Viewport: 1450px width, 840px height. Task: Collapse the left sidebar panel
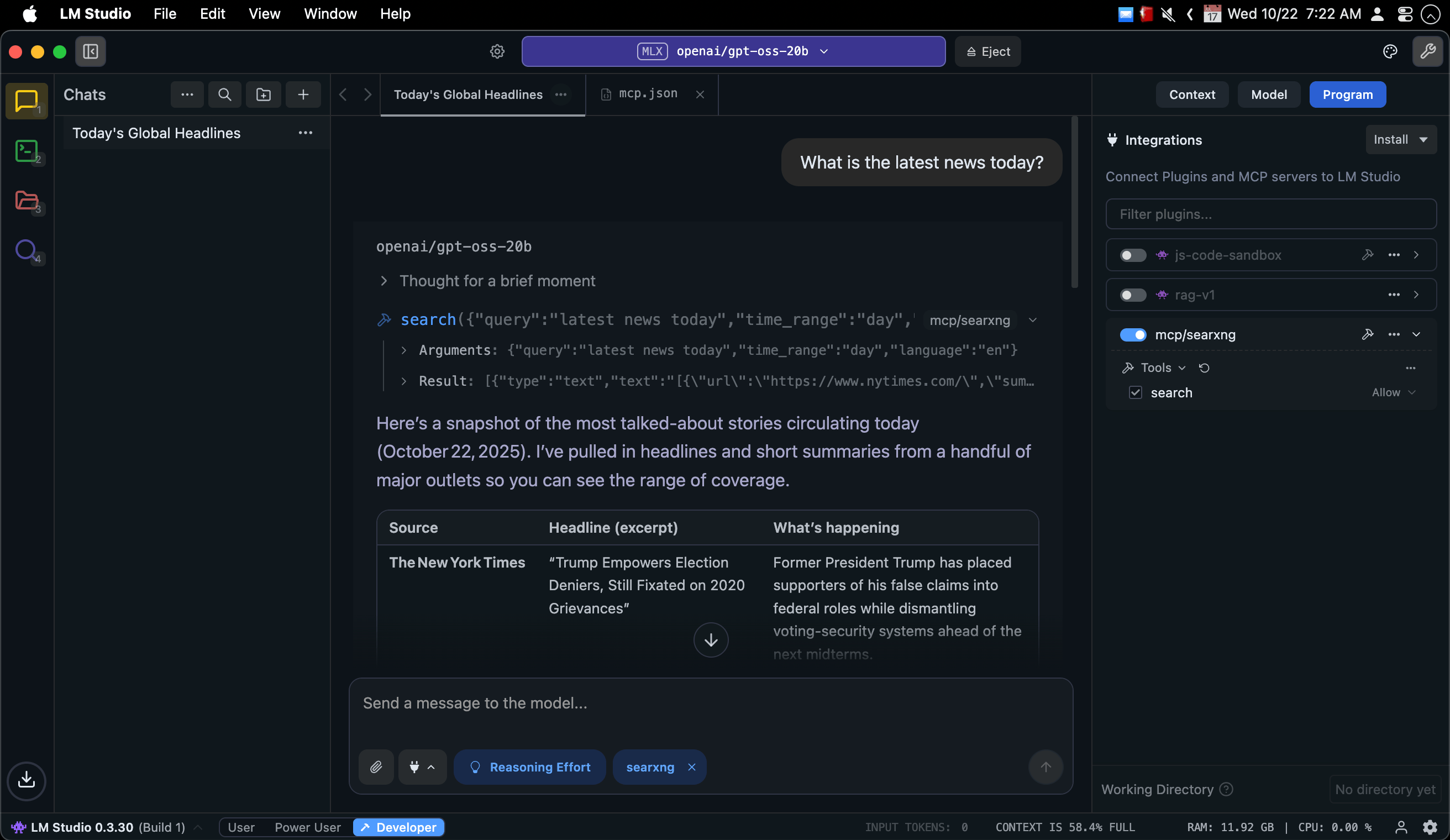[x=91, y=52]
